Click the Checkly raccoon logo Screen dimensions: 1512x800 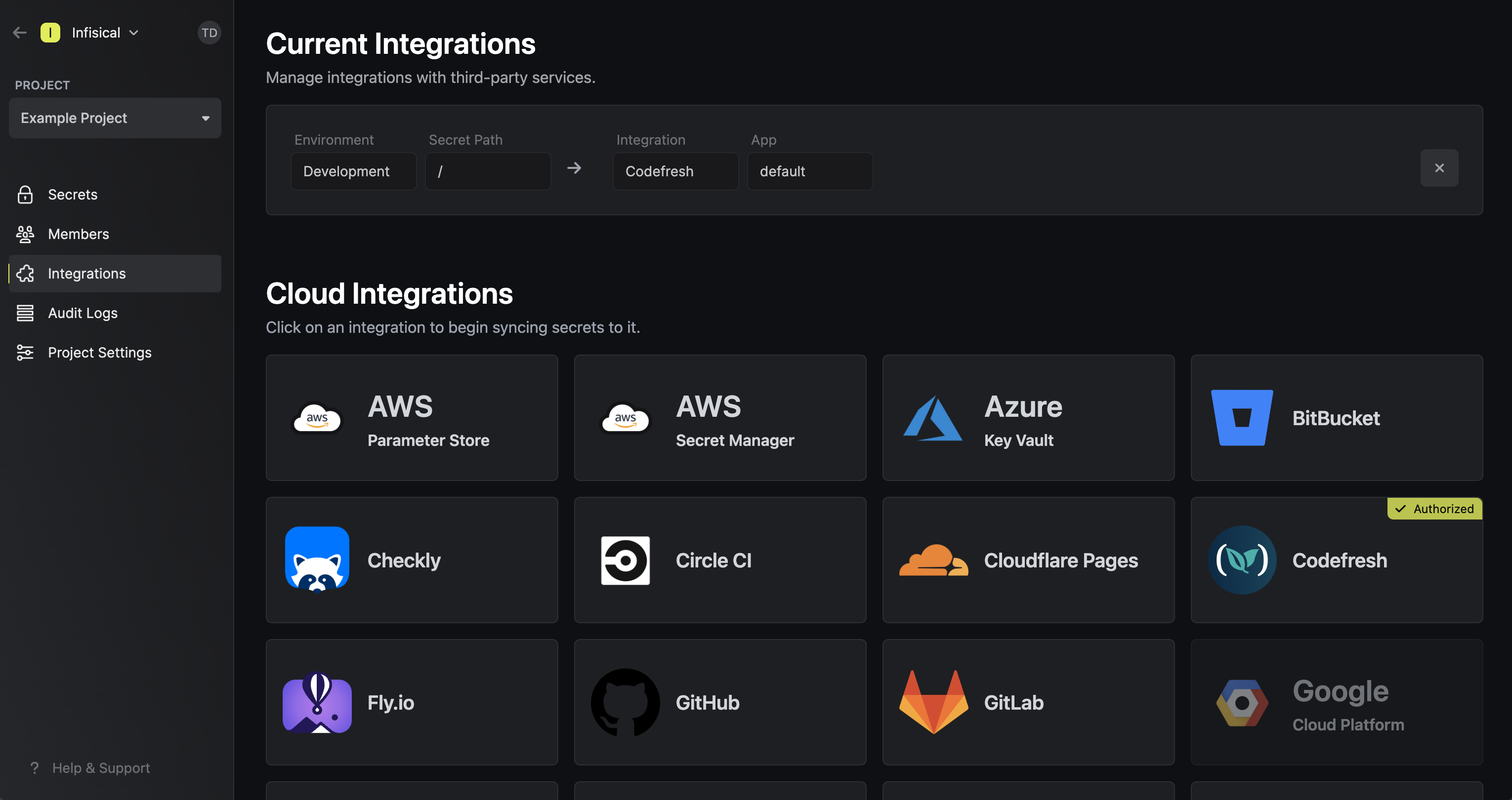[x=317, y=560]
